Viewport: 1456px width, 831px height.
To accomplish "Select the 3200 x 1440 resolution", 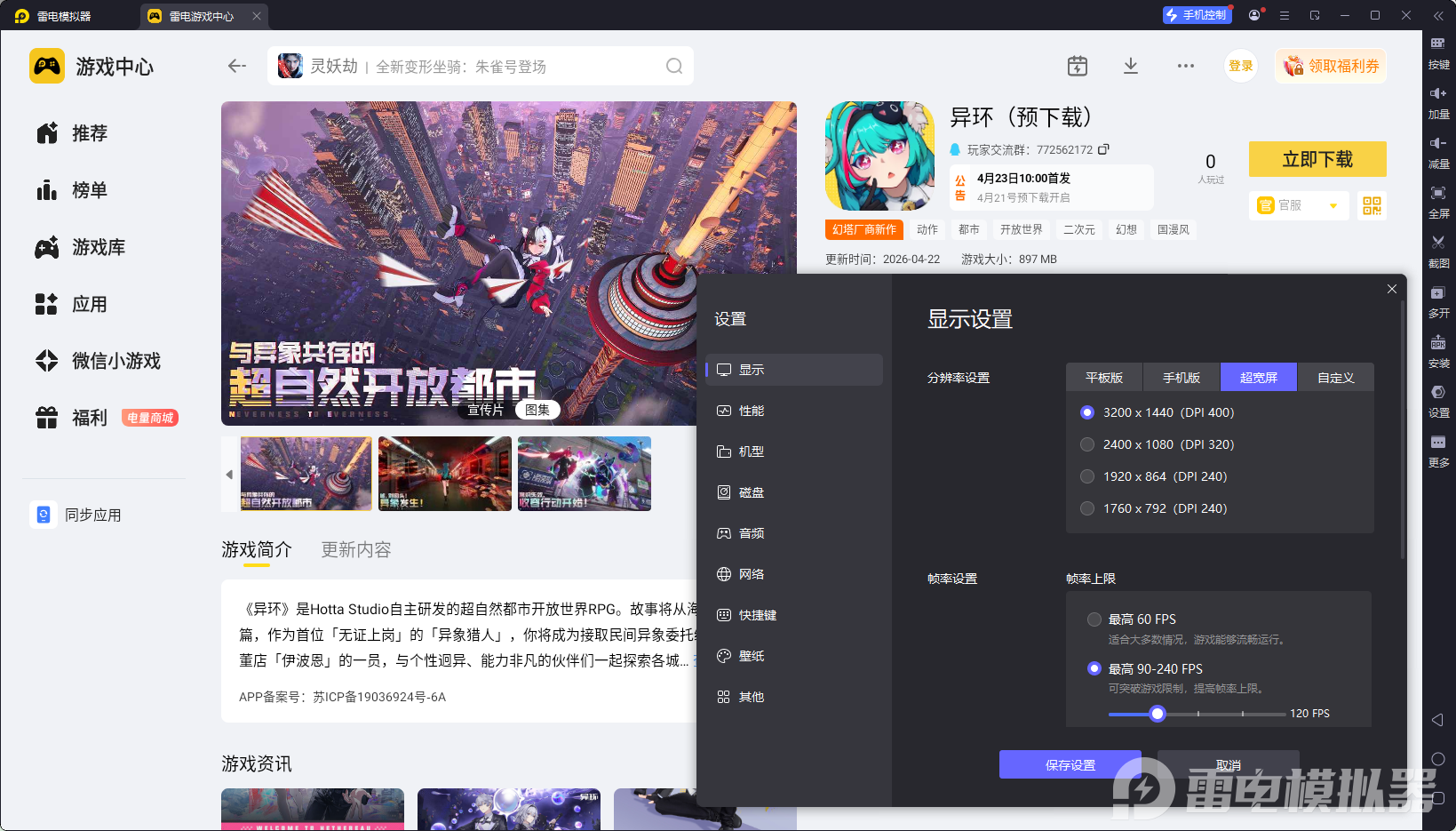I will 1086,412.
